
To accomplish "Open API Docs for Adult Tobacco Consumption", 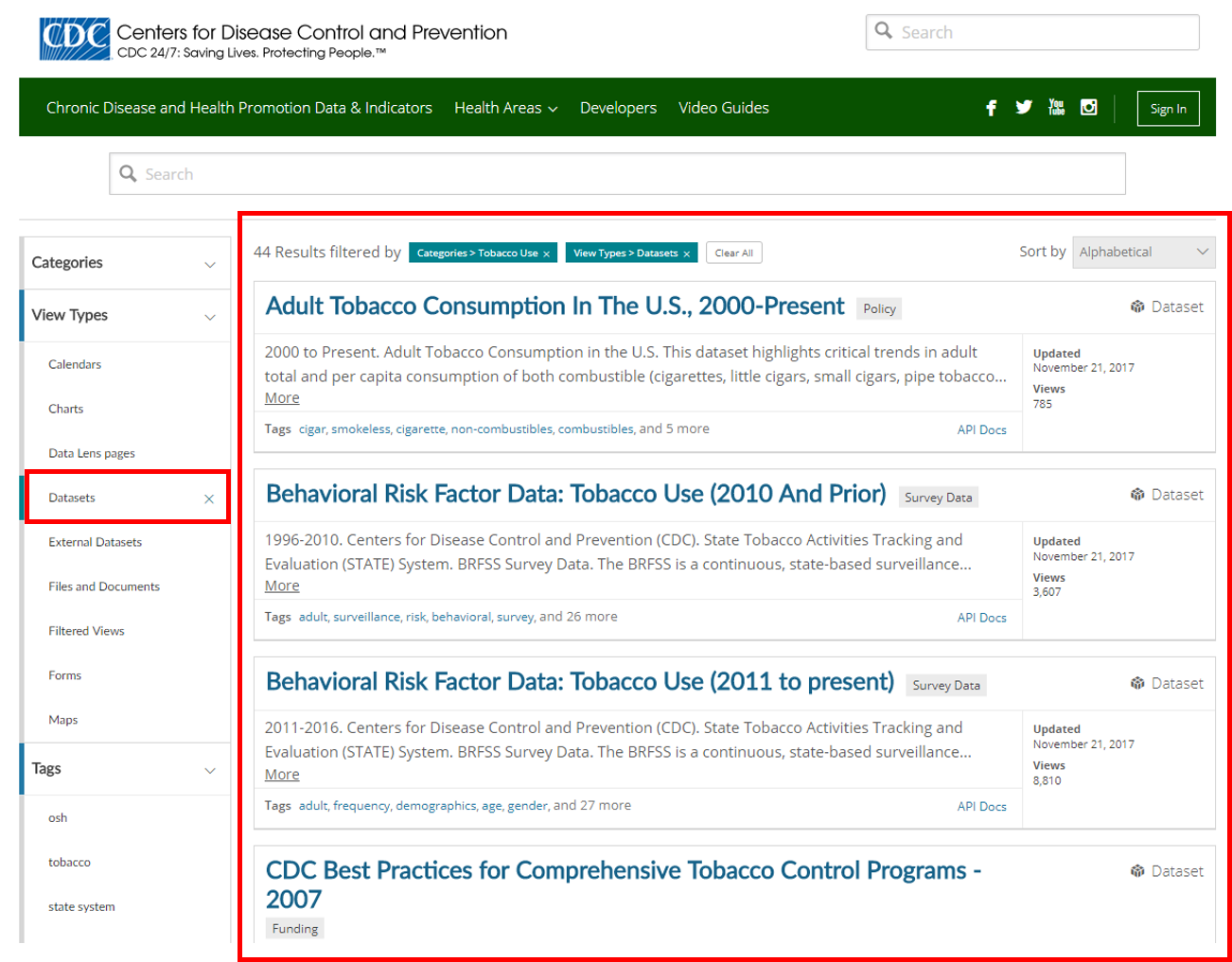I will [x=981, y=429].
